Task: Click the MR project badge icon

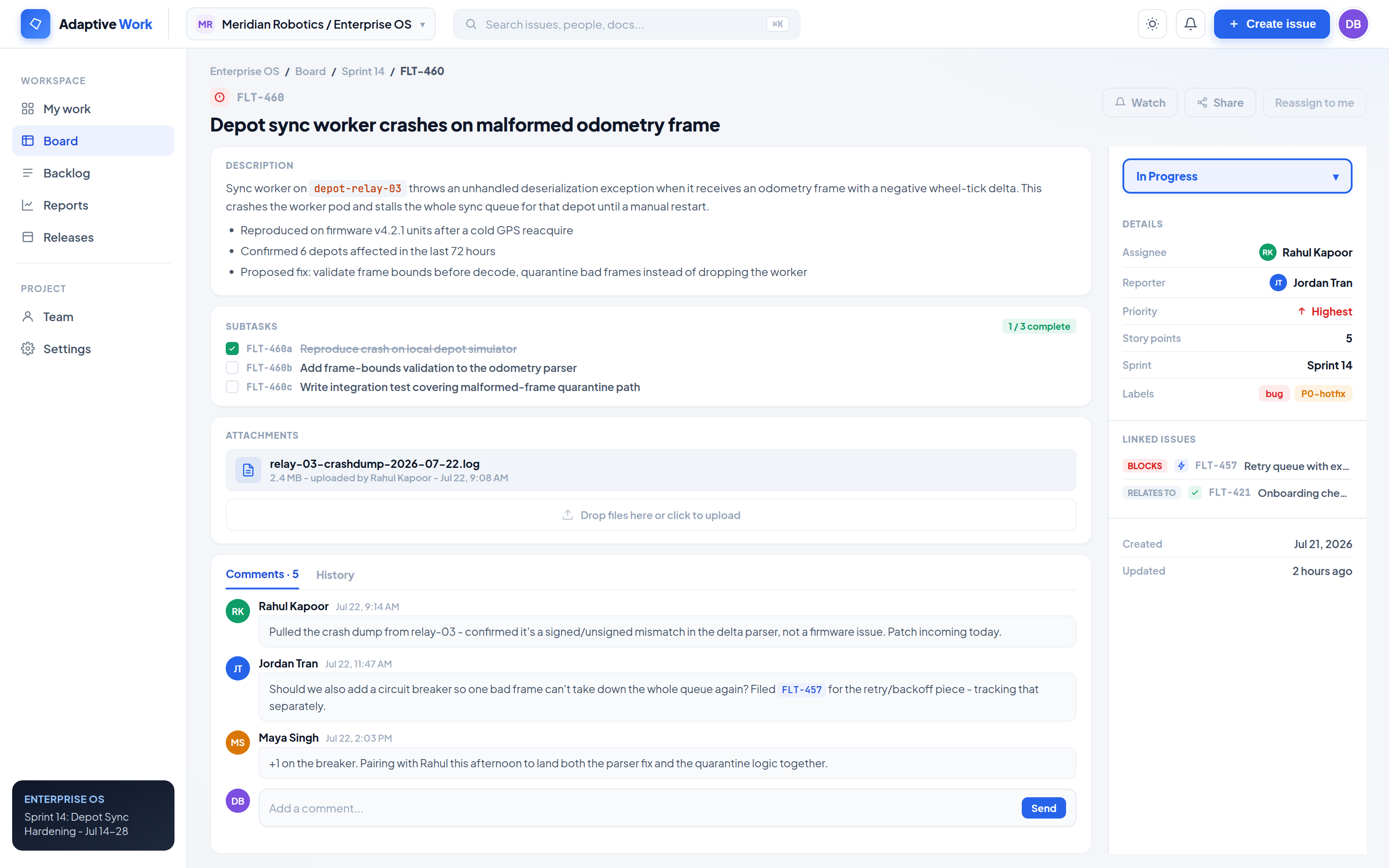Action: click(205, 24)
